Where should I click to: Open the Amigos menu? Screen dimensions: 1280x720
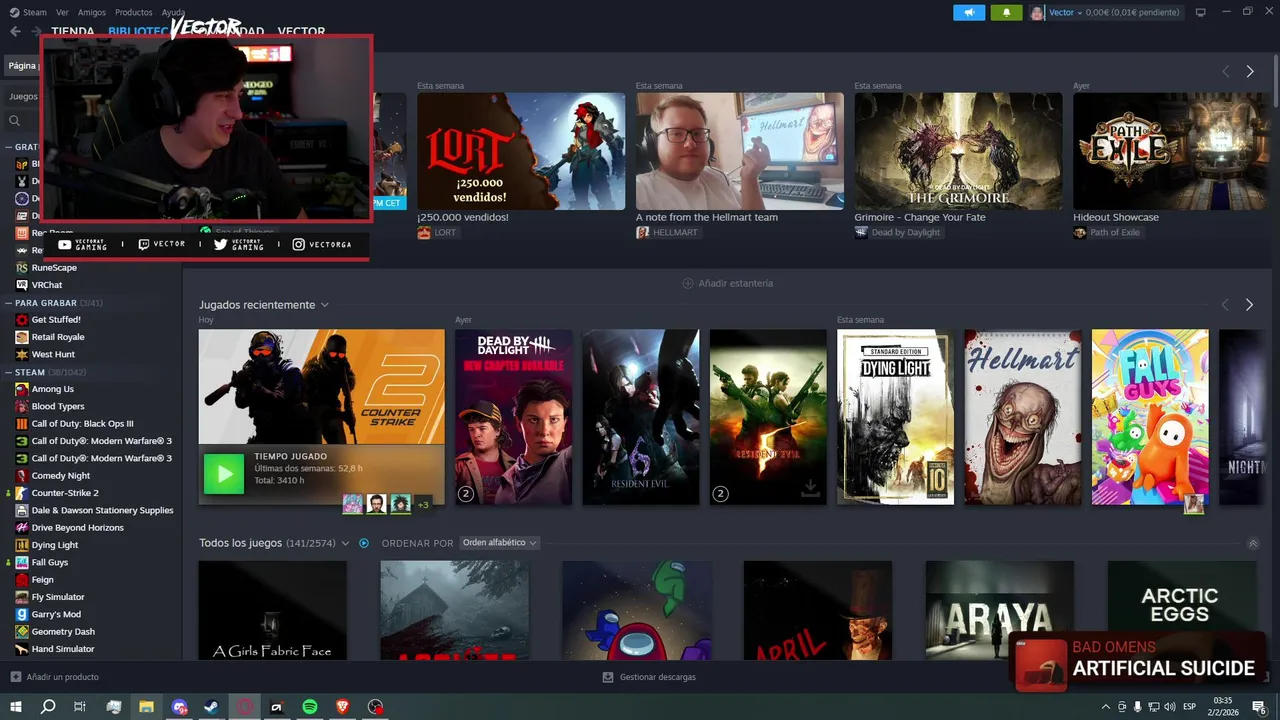pos(92,12)
